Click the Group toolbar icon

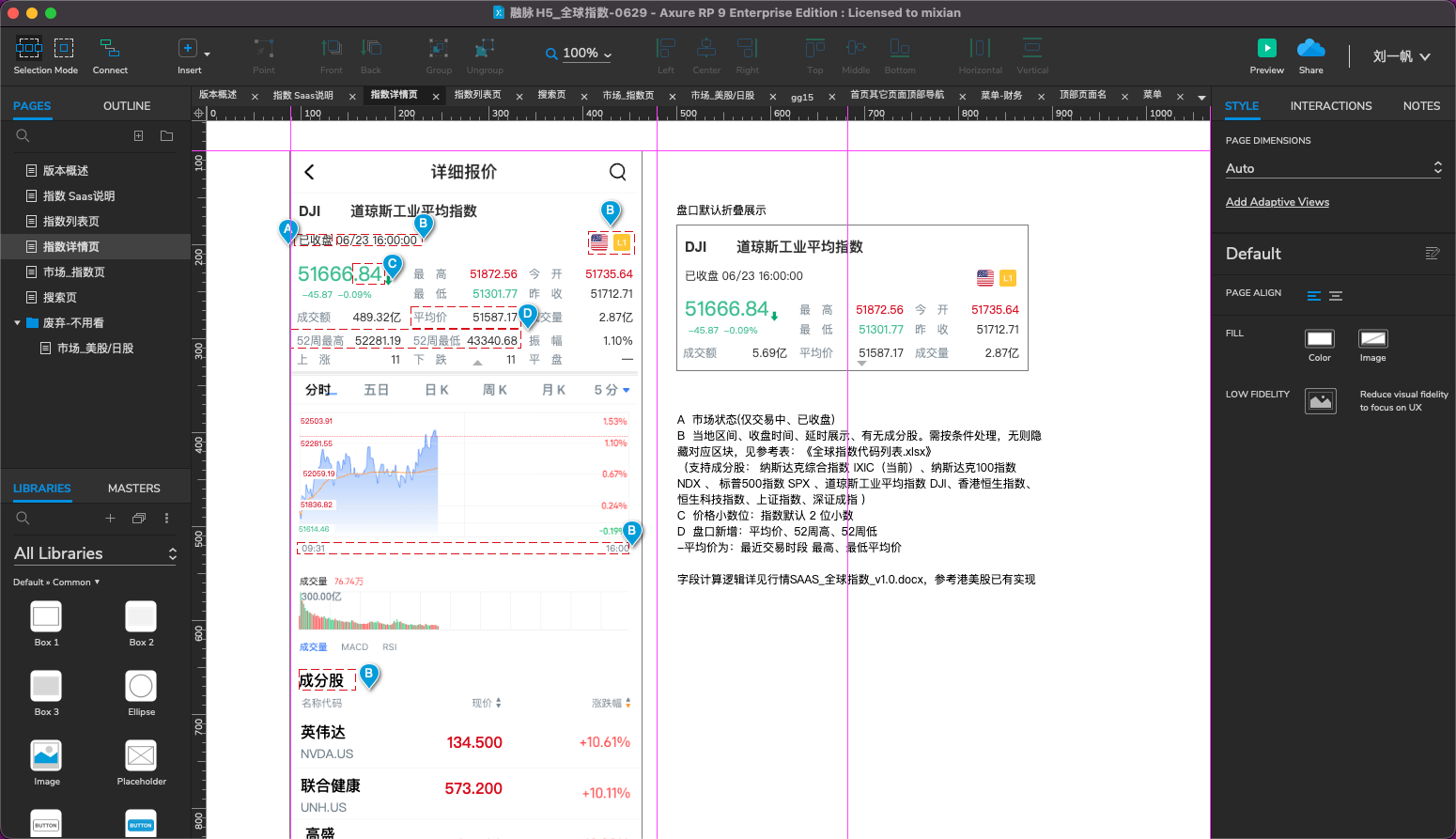pyautogui.click(x=439, y=48)
